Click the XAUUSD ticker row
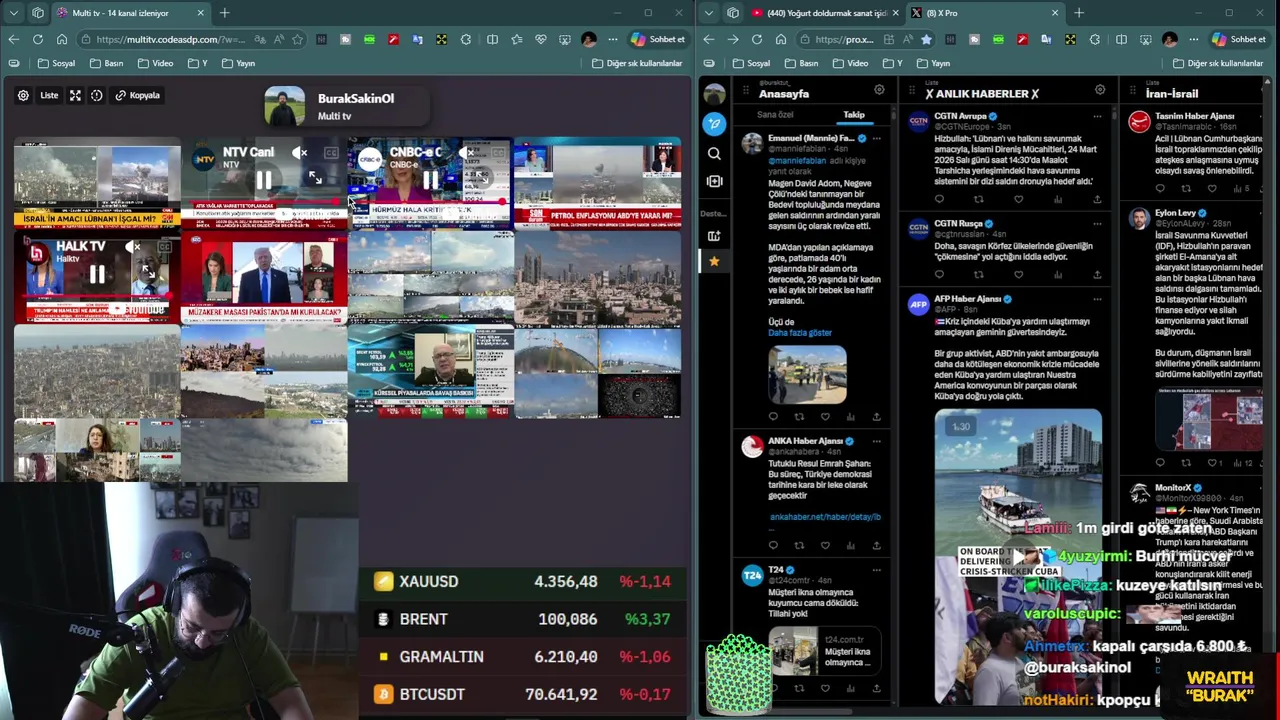Screen dimensions: 1280x720 (522, 581)
